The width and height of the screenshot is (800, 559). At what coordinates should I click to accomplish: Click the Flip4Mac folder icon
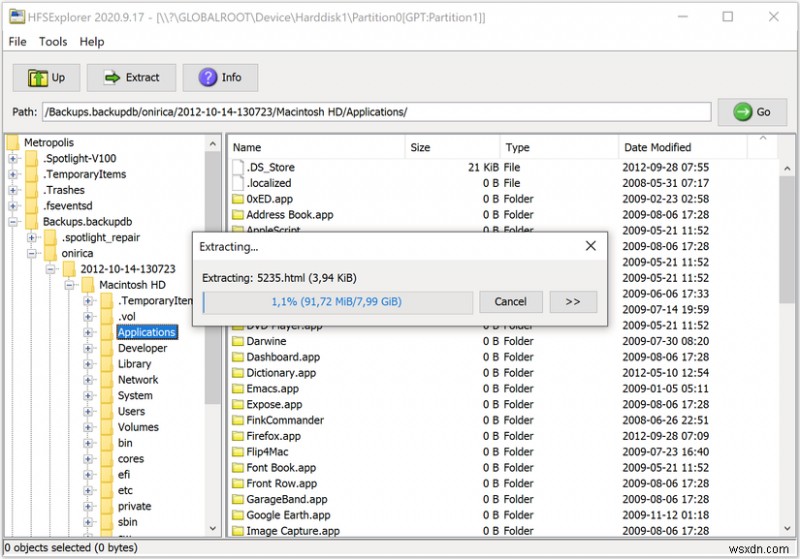[x=238, y=452]
